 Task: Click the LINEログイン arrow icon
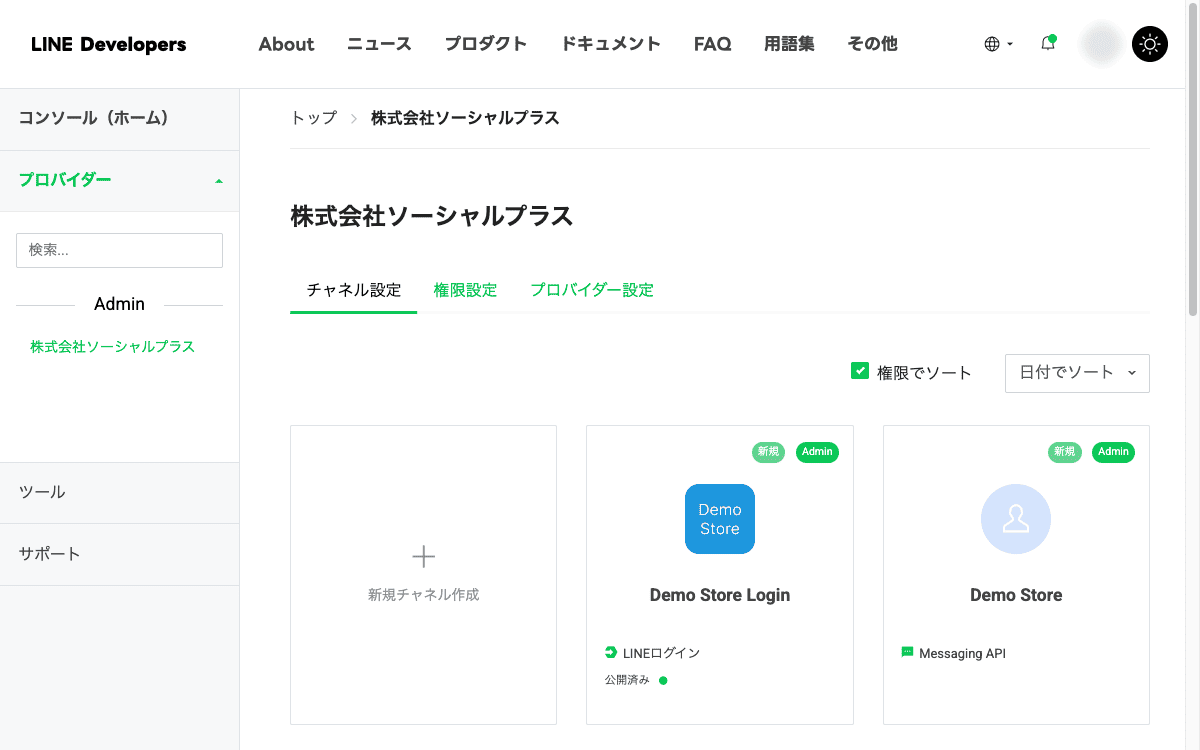(611, 653)
